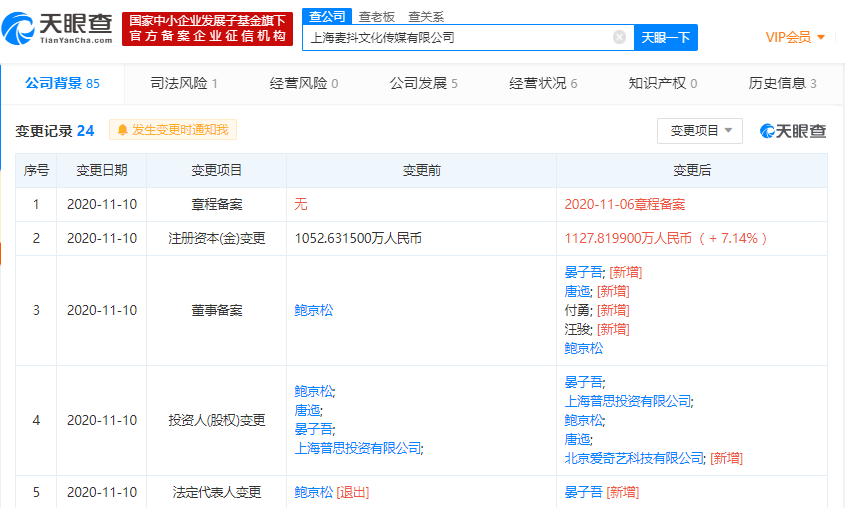
Task: Go to the 知识产权 tab
Action: [662, 83]
